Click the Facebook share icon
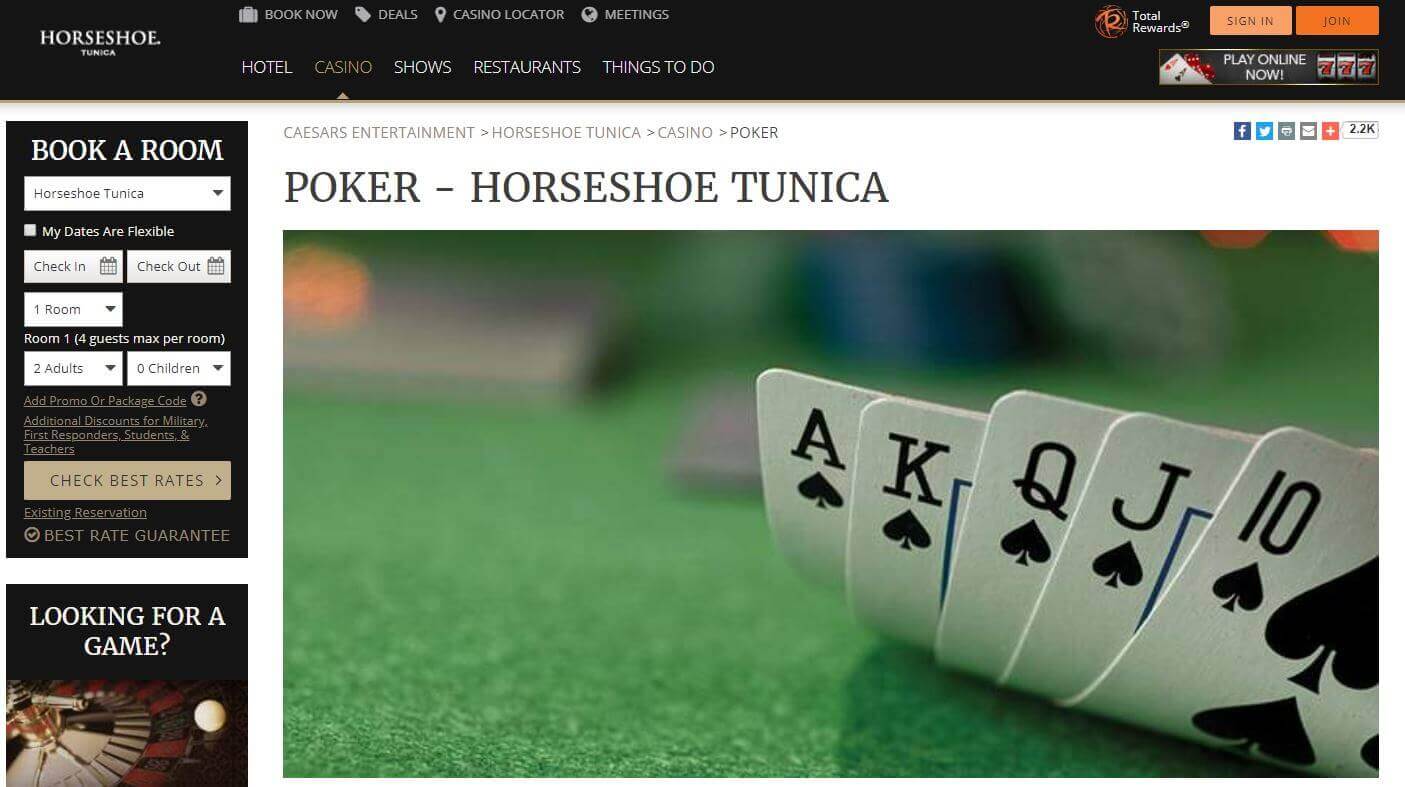This screenshot has width=1405, height=787. coord(1242,131)
